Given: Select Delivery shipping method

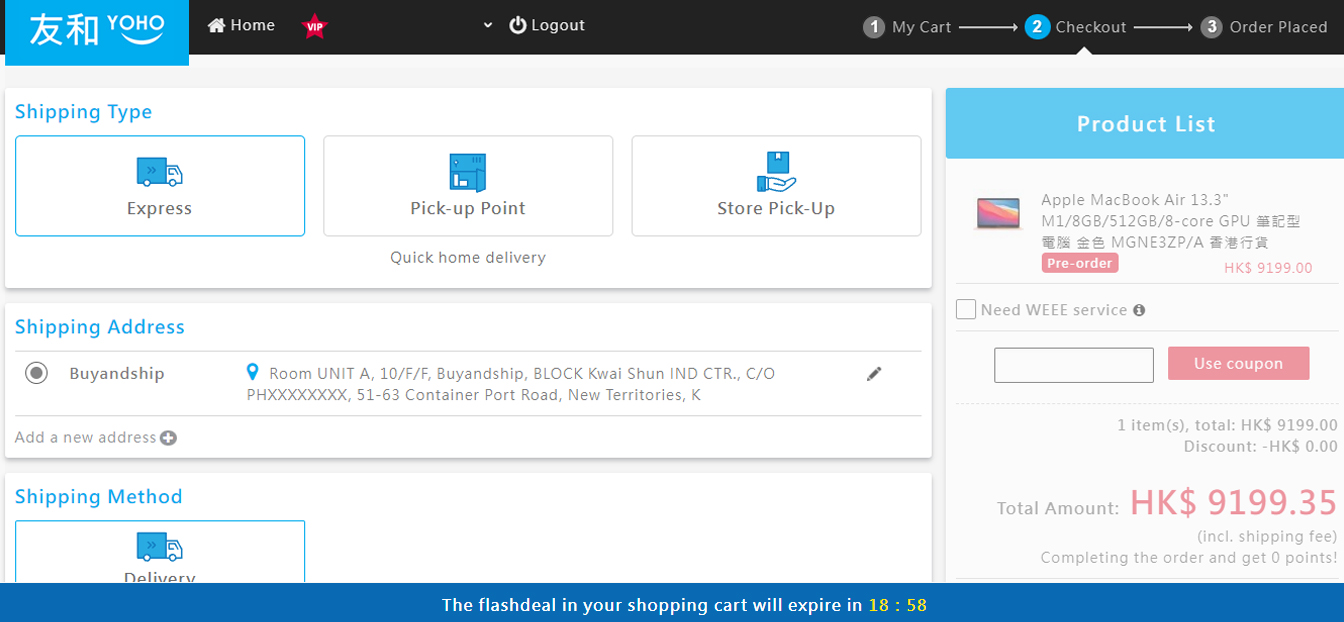Looking at the screenshot, I should pos(160,553).
